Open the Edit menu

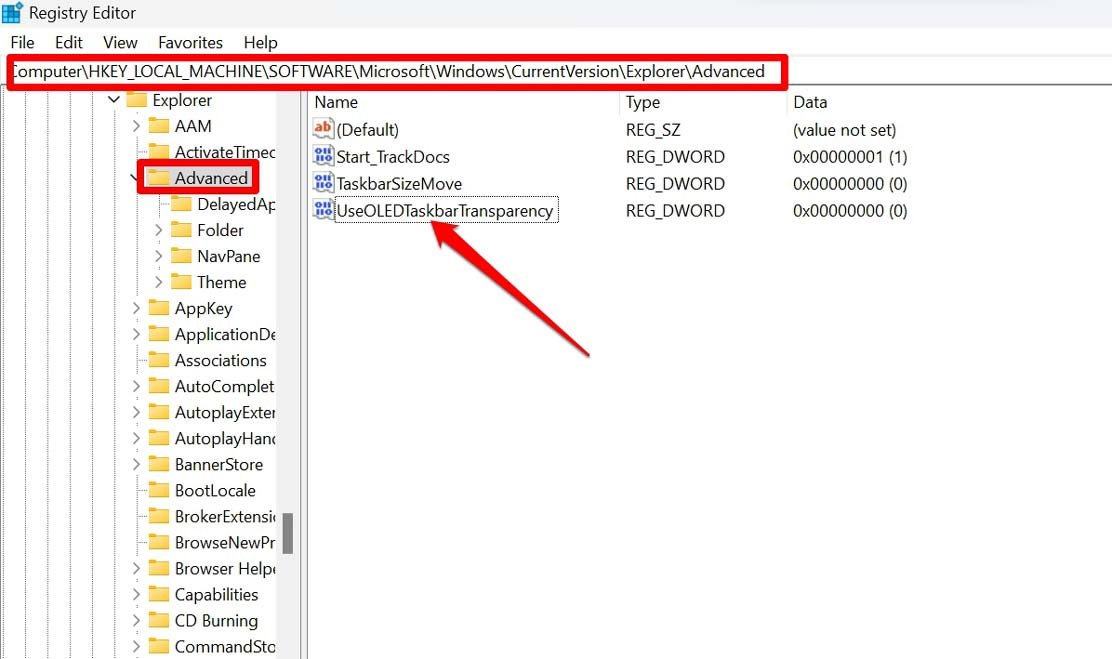(69, 42)
